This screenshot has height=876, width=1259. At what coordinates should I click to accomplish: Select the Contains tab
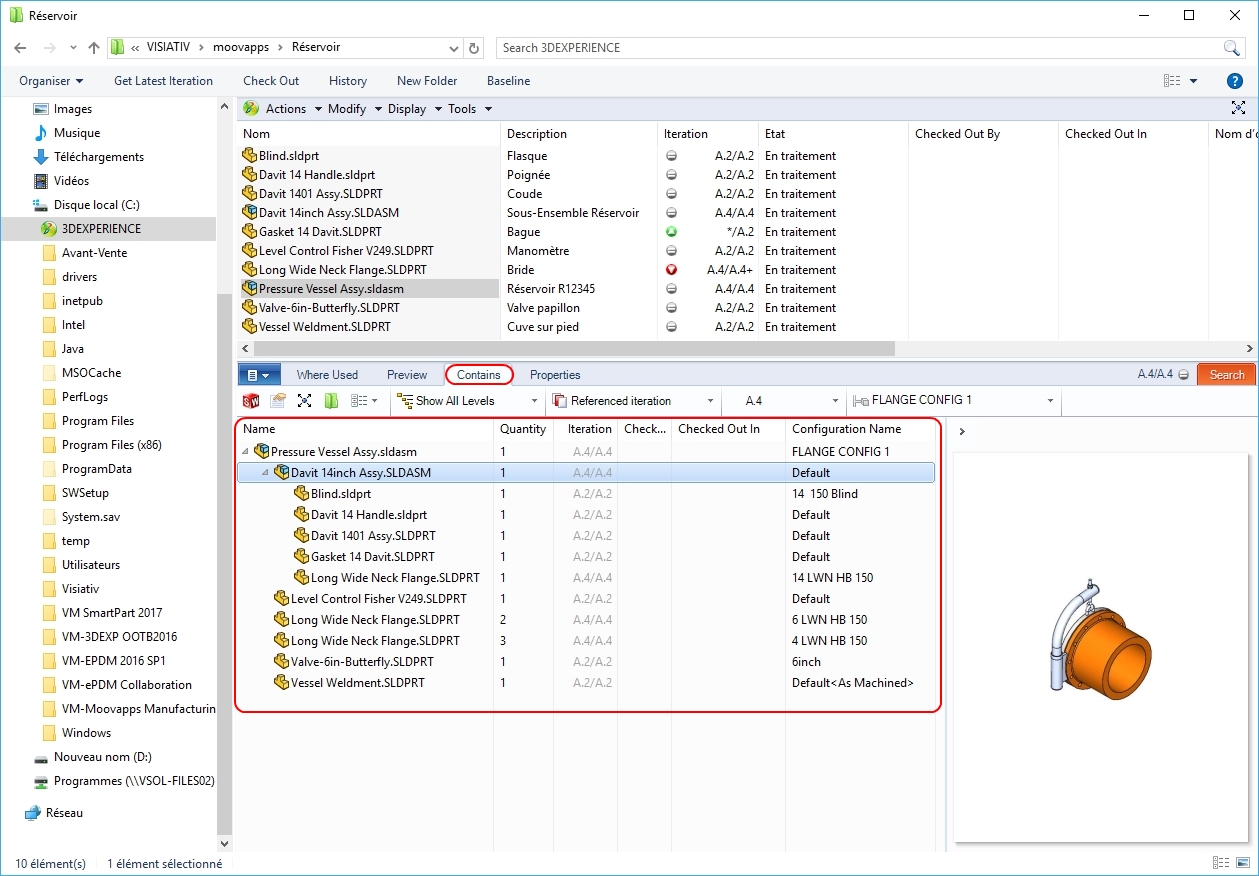[479, 375]
